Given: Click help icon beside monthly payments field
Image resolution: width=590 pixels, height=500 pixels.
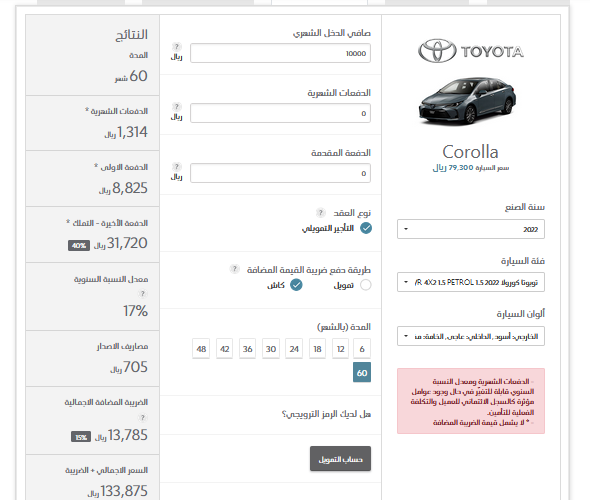Looking at the screenshot, I should coord(176,107).
